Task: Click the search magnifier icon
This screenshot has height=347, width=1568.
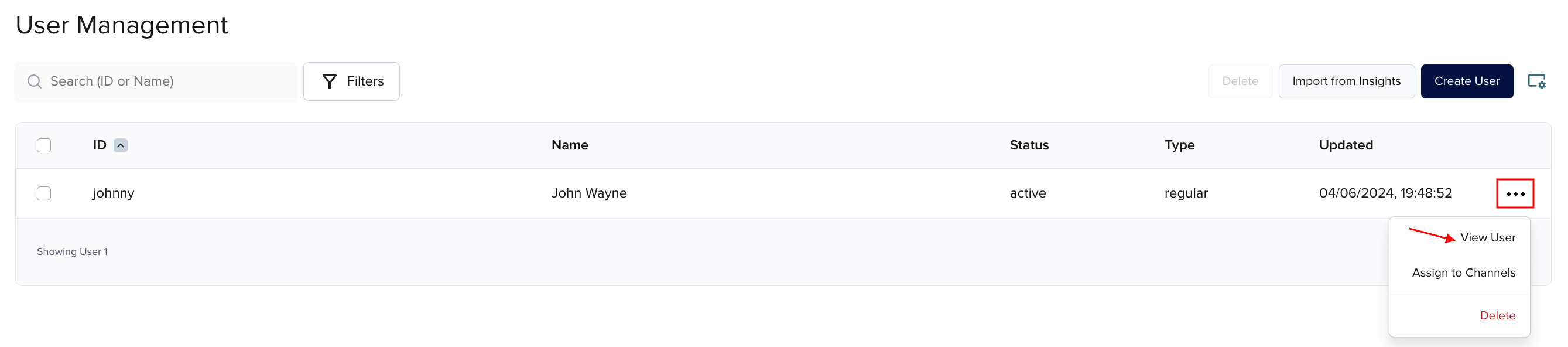Action: [34, 81]
